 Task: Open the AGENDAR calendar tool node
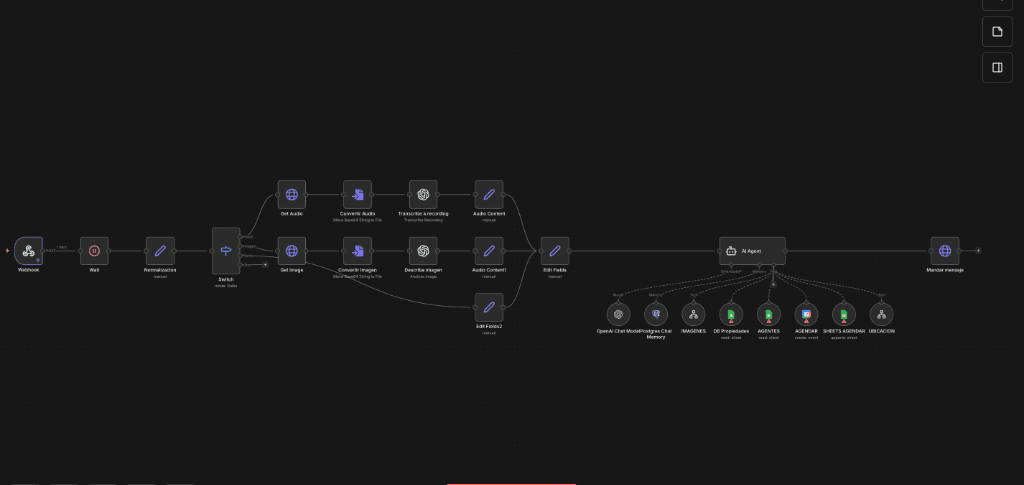tap(806, 315)
